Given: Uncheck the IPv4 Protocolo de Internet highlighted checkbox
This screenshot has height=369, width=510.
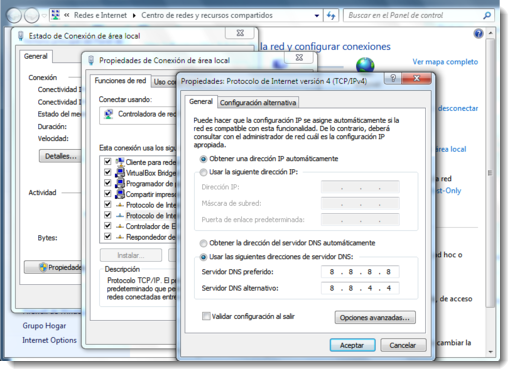Looking at the screenshot, I should coord(107,215).
